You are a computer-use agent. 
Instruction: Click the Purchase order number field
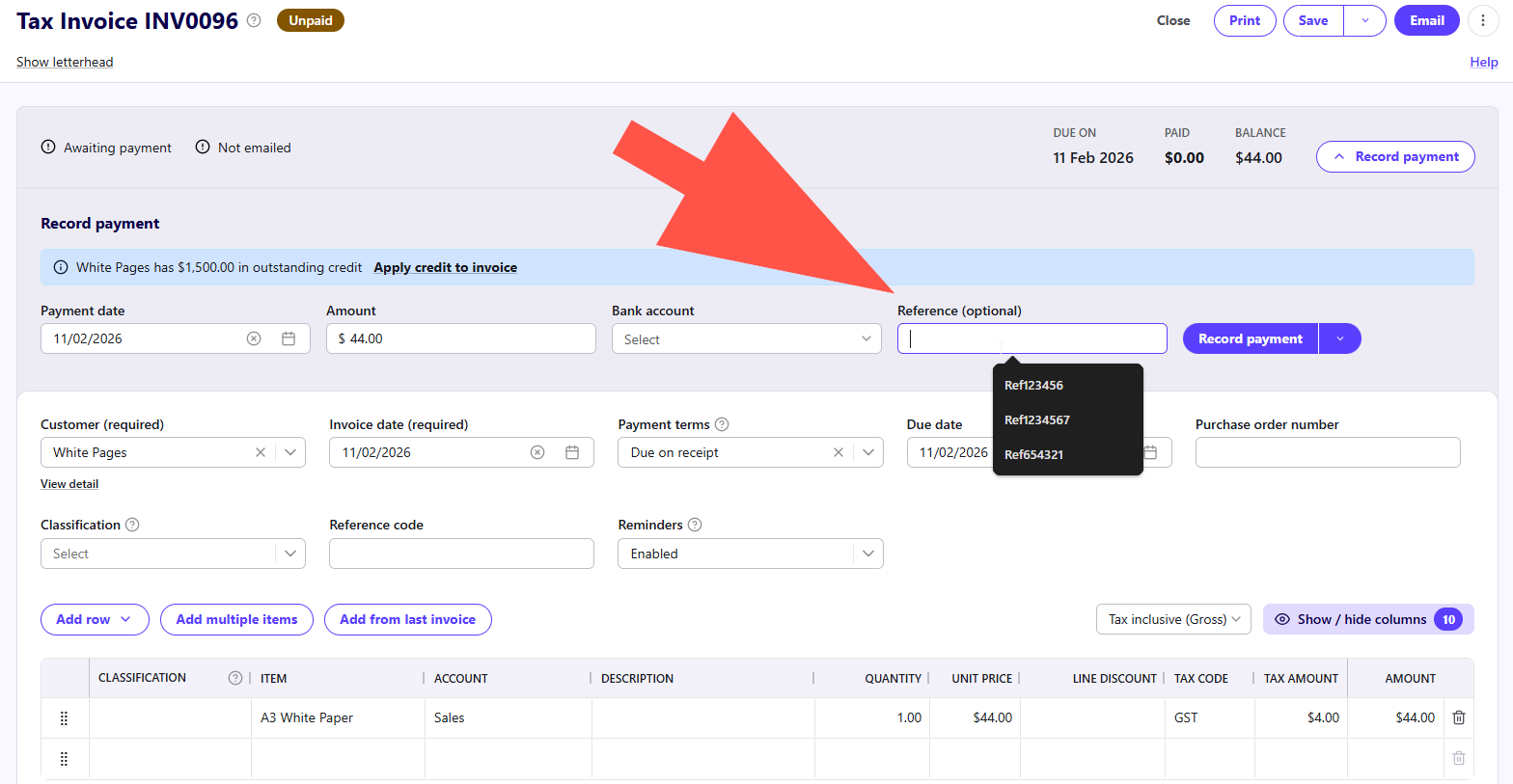(1328, 452)
